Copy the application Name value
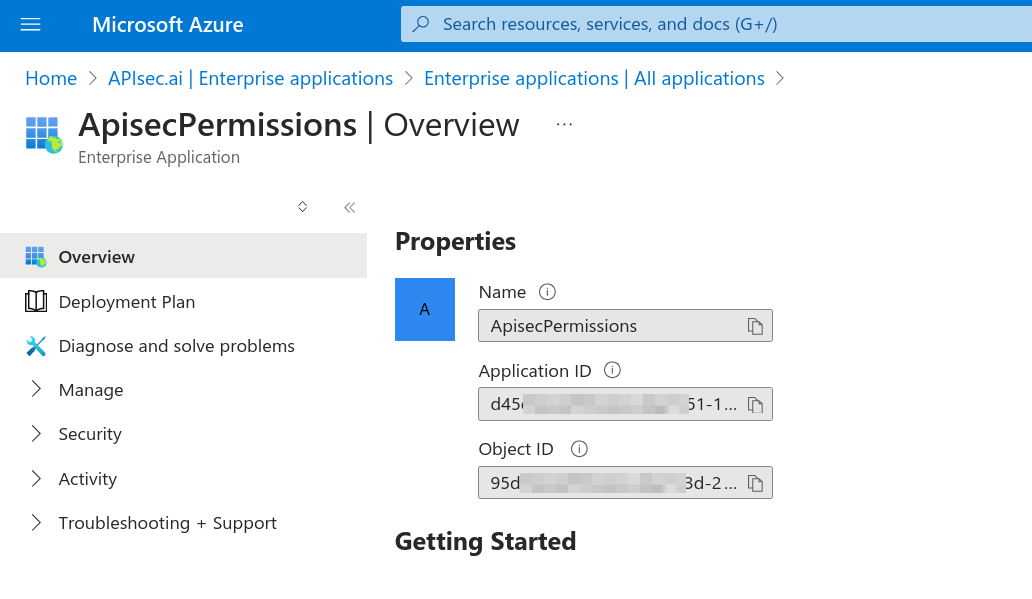 pos(756,326)
